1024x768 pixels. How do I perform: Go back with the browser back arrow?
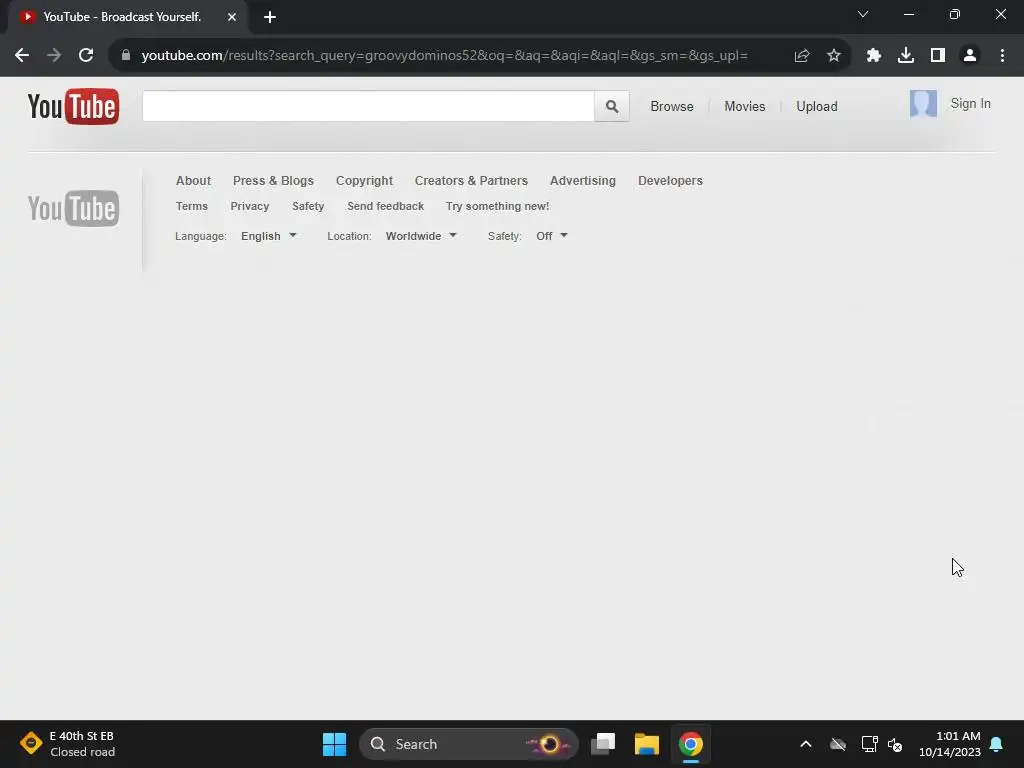pos(22,56)
